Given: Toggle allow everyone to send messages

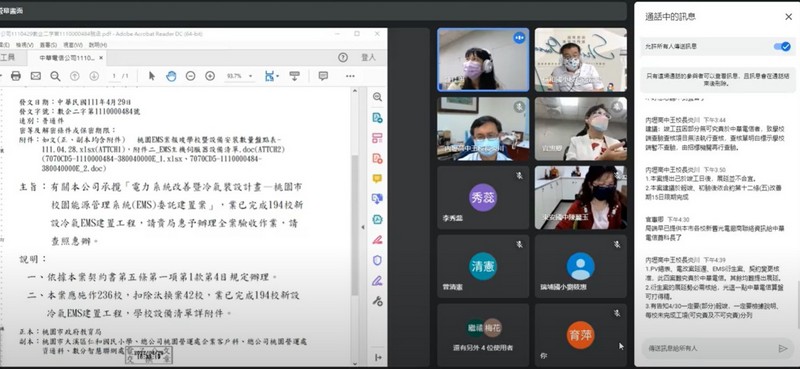Looking at the screenshot, I should click(782, 46).
